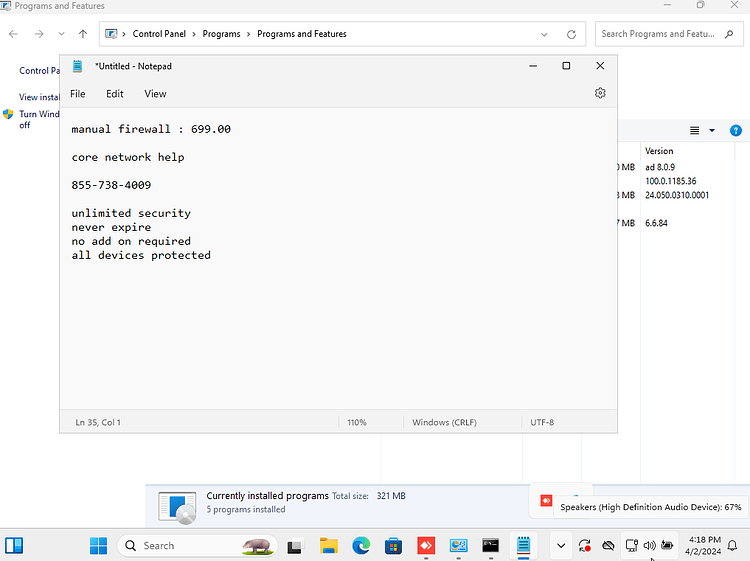Expand hidden system tray icons
The width and height of the screenshot is (750, 561).
[x=561, y=545]
